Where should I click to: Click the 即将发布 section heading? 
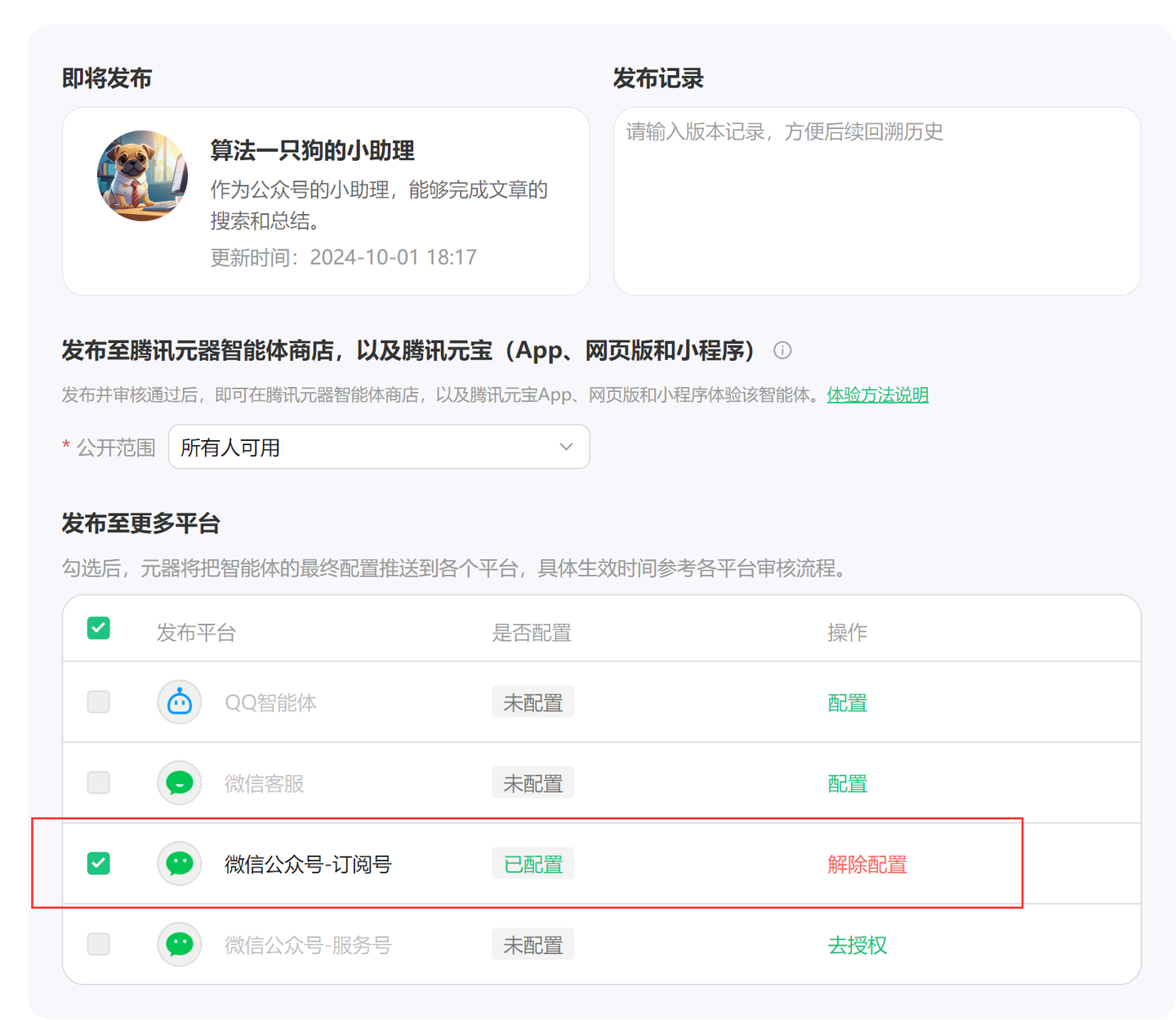pos(107,78)
